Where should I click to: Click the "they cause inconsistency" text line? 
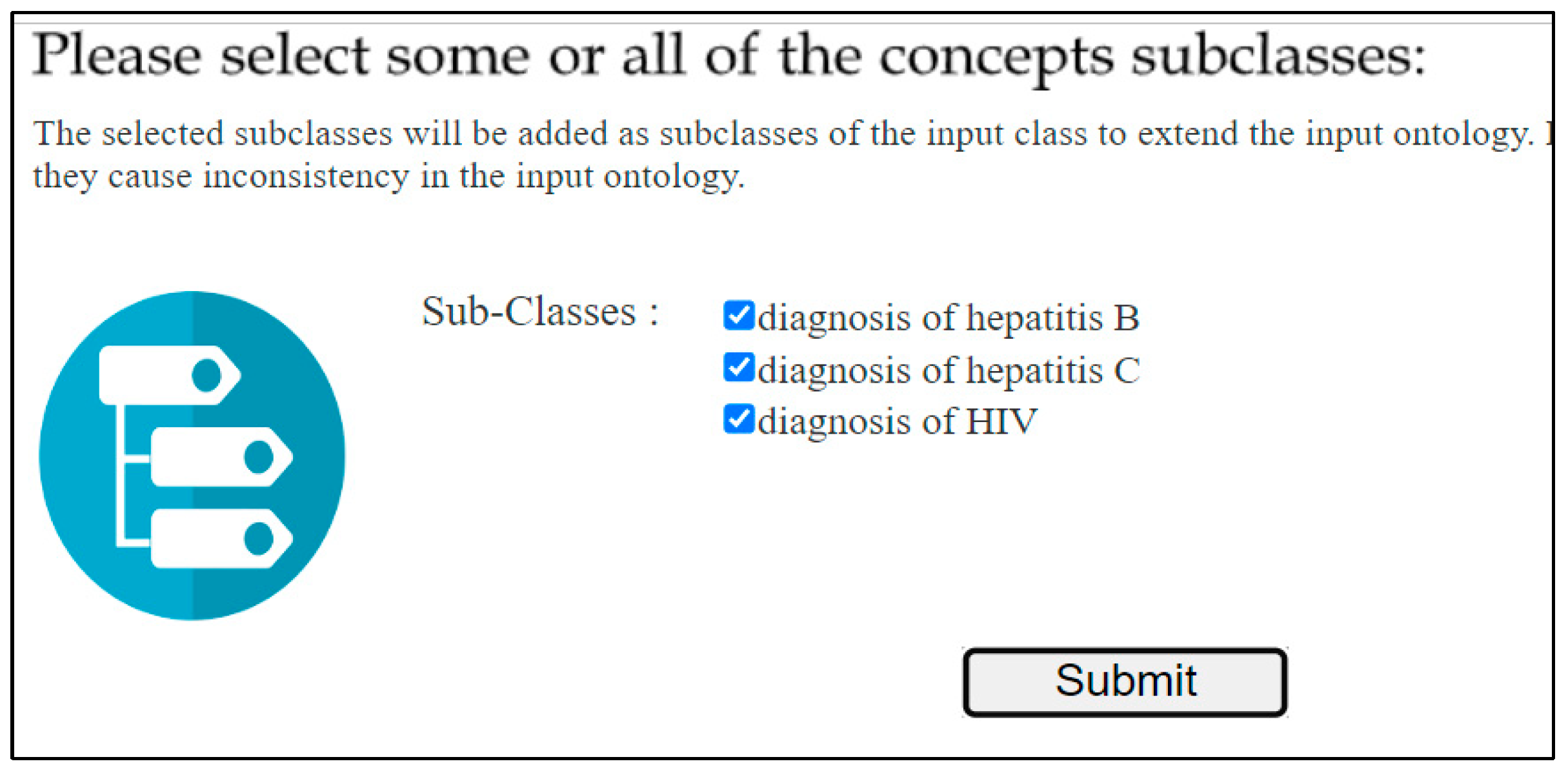pos(388,176)
